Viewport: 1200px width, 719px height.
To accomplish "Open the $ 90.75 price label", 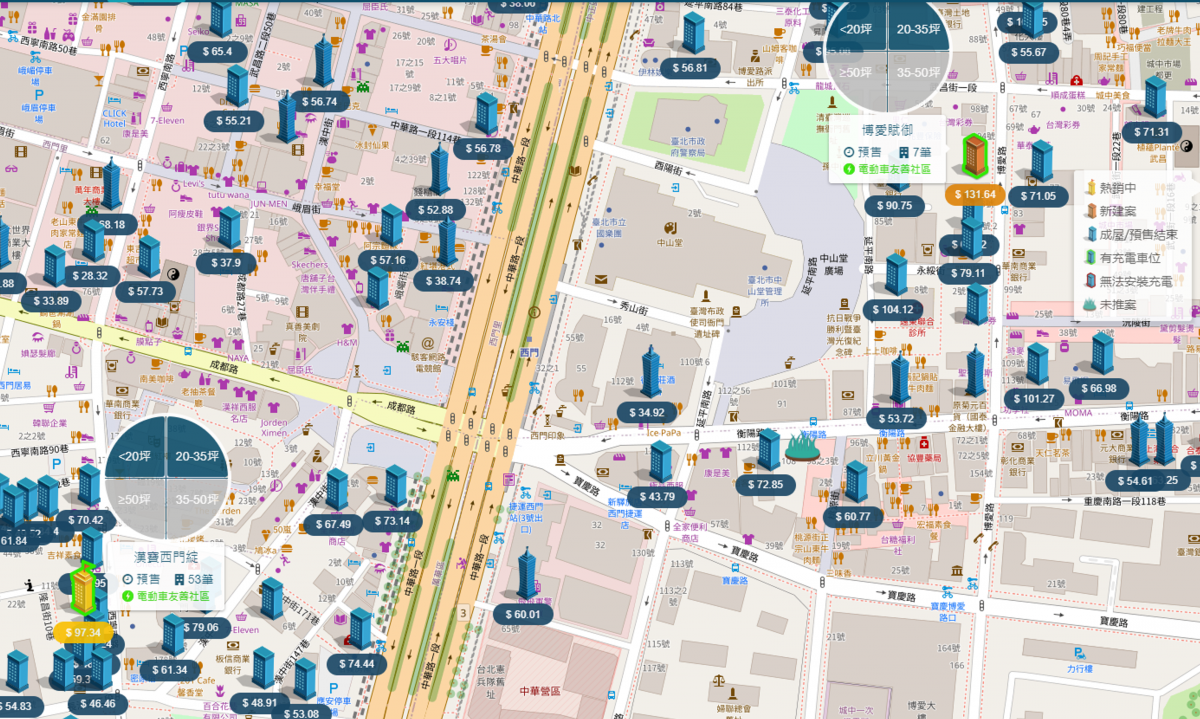I will (894, 206).
